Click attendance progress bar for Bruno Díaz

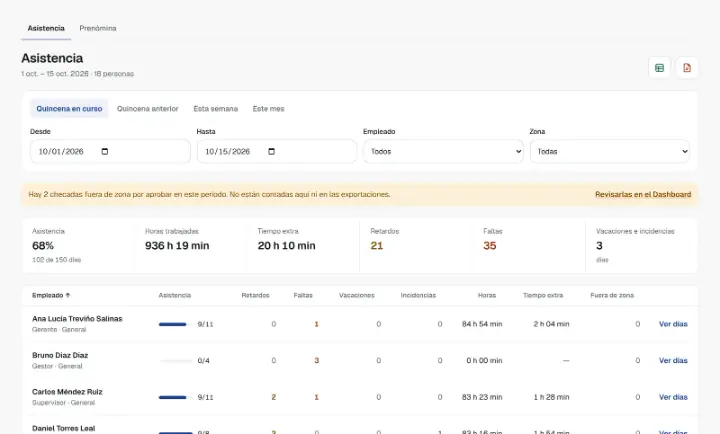coord(175,361)
